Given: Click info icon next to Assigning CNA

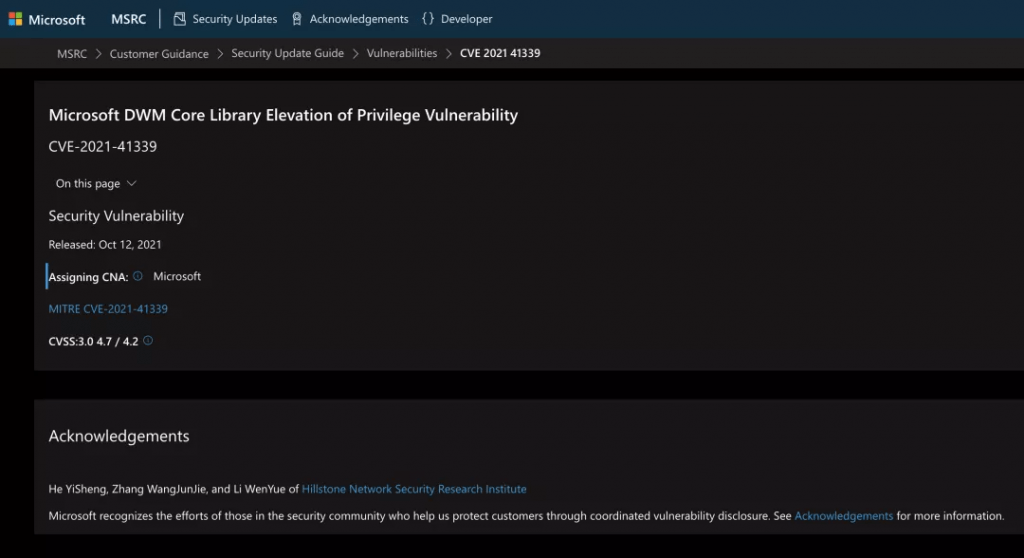Looking at the screenshot, I should coord(138,276).
